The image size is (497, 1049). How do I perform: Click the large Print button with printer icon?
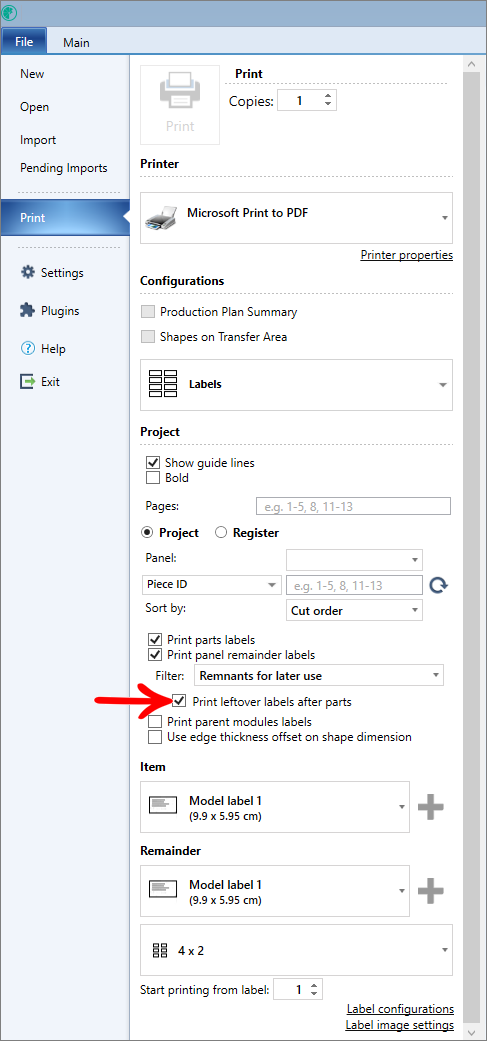pyautogui.click(x=180, y=104)
